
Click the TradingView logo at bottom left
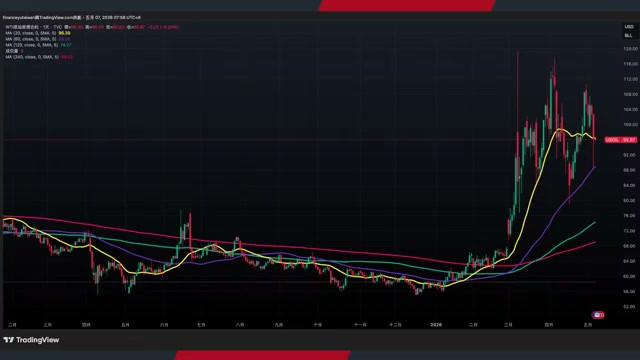click(x=31, y=340)
